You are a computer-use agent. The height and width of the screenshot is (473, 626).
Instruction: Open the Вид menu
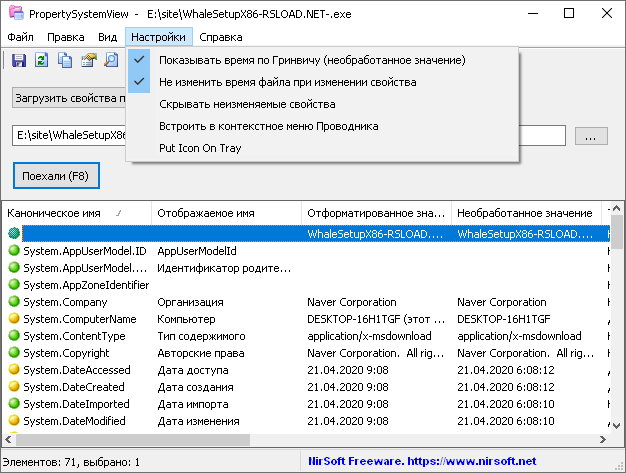point(108,37)
